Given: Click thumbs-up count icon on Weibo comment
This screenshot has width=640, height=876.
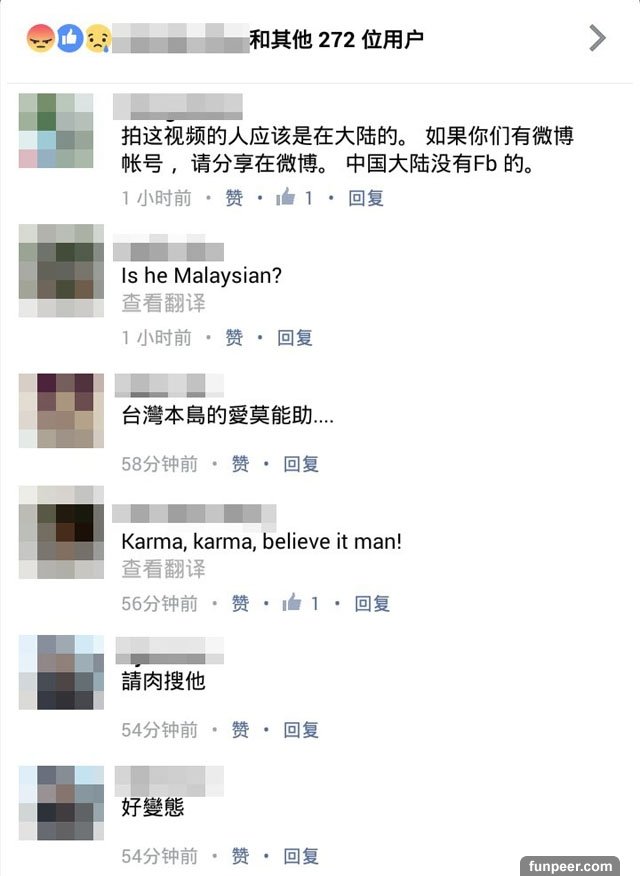Looking at the screenshot, I should point(285,197).
